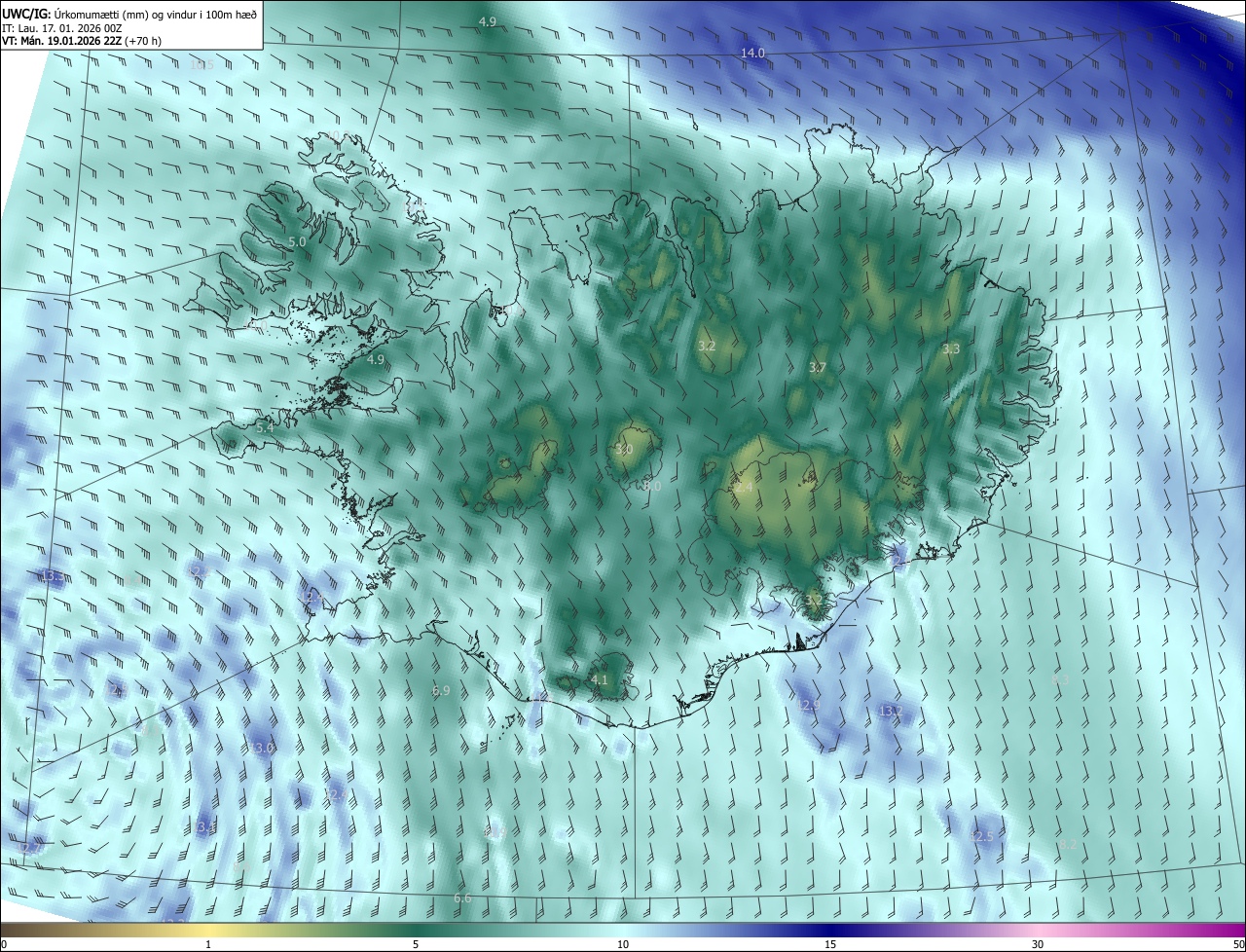Click the 12.5 value in the southeast sea
This screenshot has height=952, width=1246.
pyautogui.click(x=982, y=836)
